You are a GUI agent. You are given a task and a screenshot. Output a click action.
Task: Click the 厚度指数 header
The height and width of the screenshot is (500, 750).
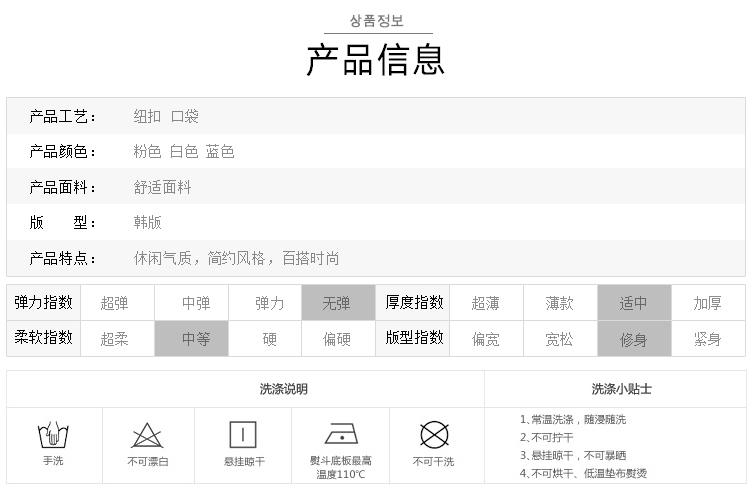pyautogui.click(x=413, y=302)
